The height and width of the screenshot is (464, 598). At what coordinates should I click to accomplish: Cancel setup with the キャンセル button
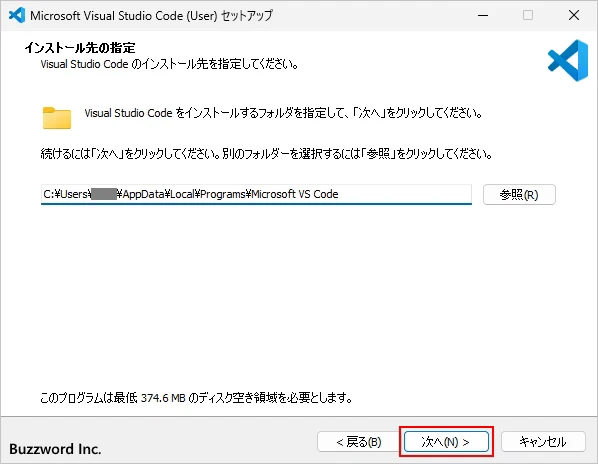[543, 442]
